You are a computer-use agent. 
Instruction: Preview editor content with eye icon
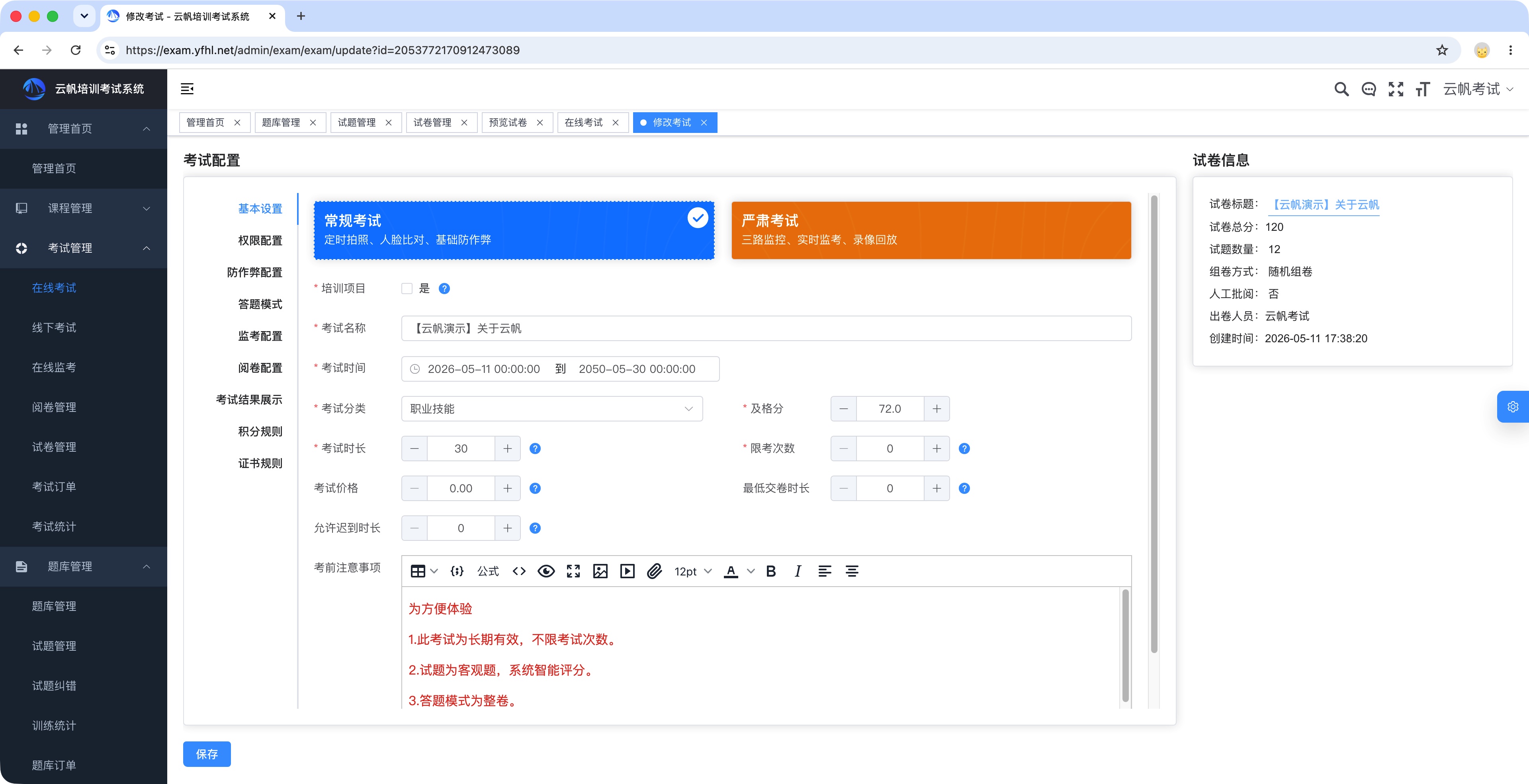coord(546,571)
